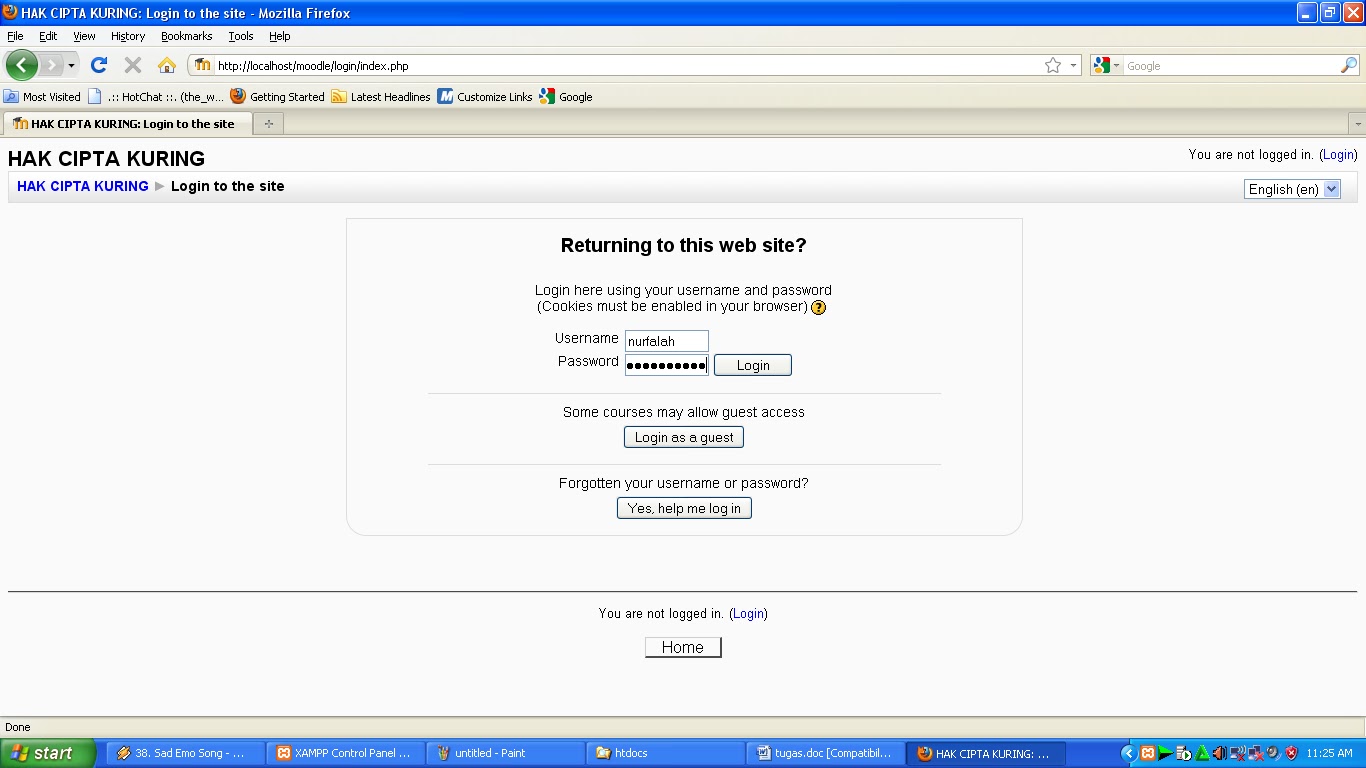Click the new tab plus button
Viewport: 1366px width, 768px height.
(267, 123)
